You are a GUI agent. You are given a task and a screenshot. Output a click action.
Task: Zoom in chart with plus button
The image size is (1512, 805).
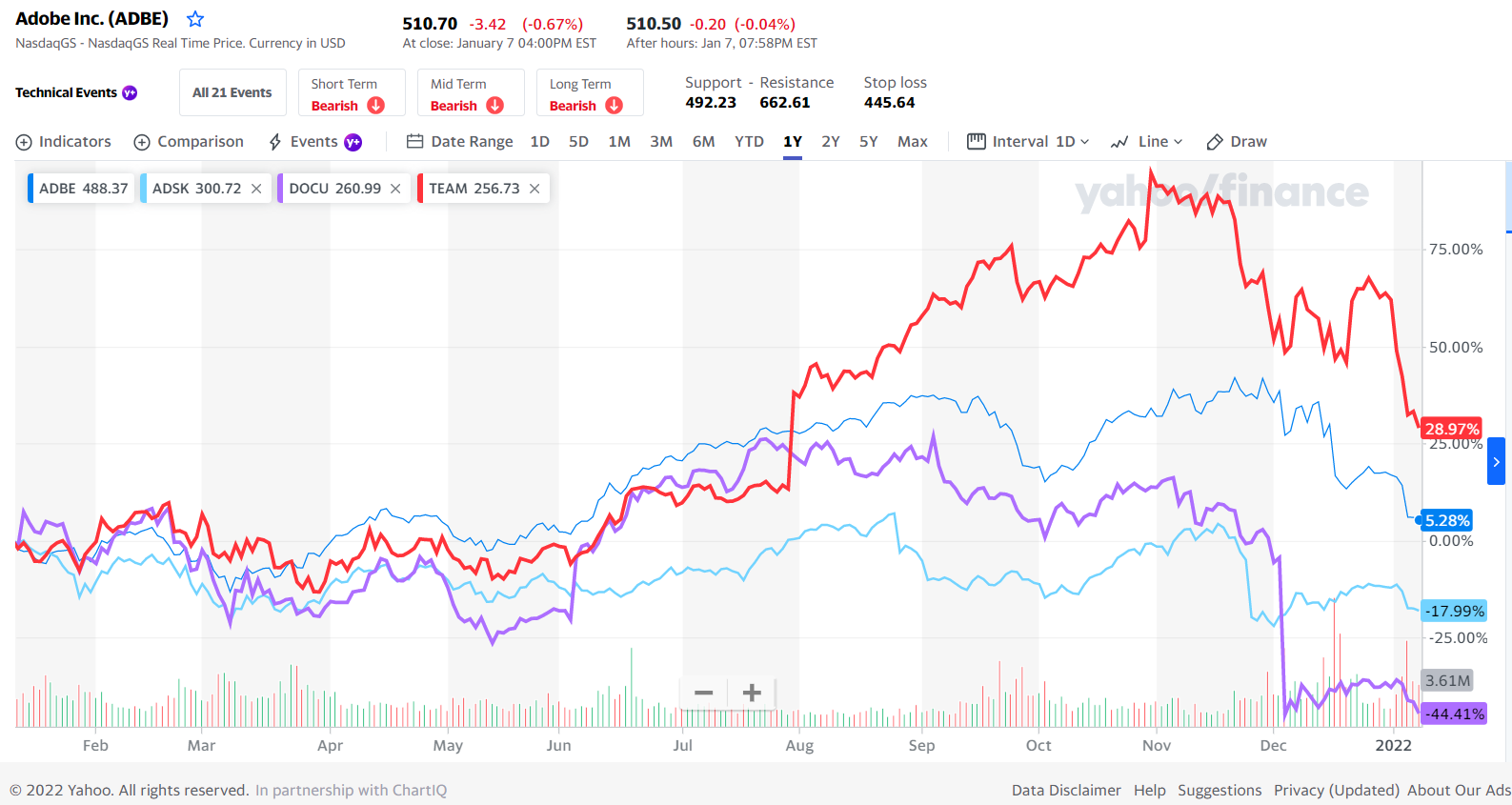click(x=752, y=693)
